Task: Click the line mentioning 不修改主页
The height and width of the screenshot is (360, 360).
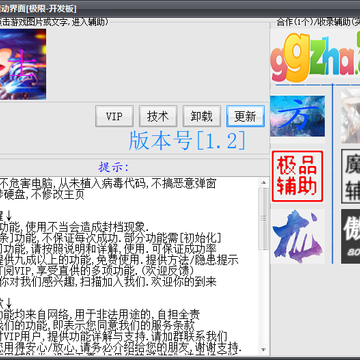Action: coord(42,195)
